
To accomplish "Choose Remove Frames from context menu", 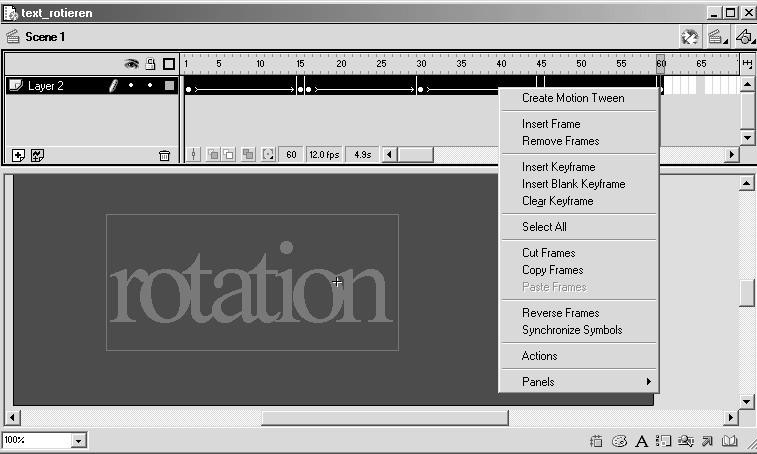I will click(561, 141).
